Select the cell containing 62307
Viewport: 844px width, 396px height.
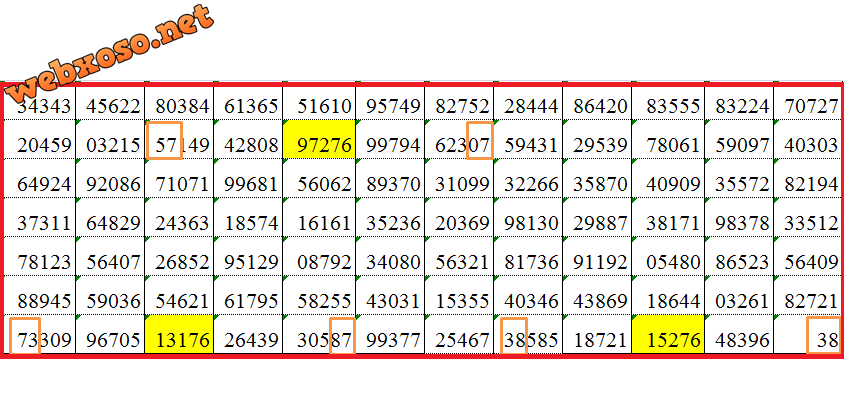click(x=459, y=139)
